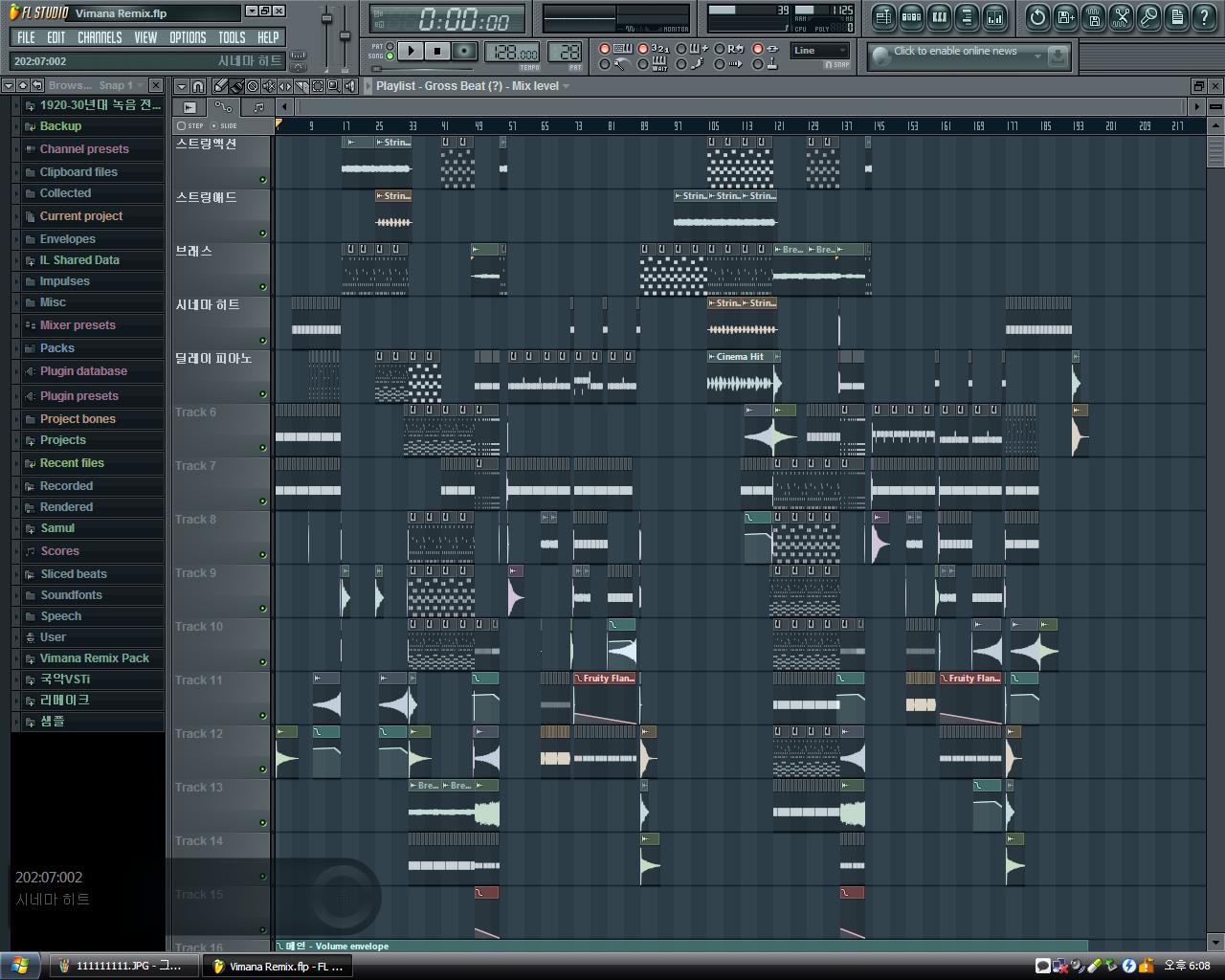The width and height of the screenshot is (1225, 980).
Task: Click the transport Stop button
Action: pyautogui.click(x=437, y=51)
